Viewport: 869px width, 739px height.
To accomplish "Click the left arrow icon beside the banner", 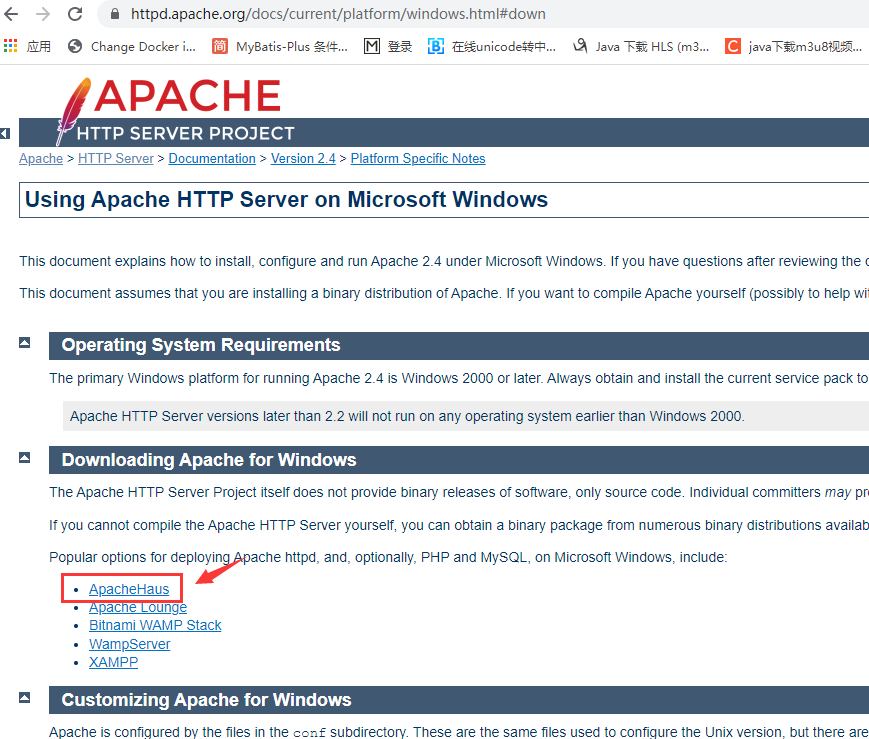I will tap(5, 134).
